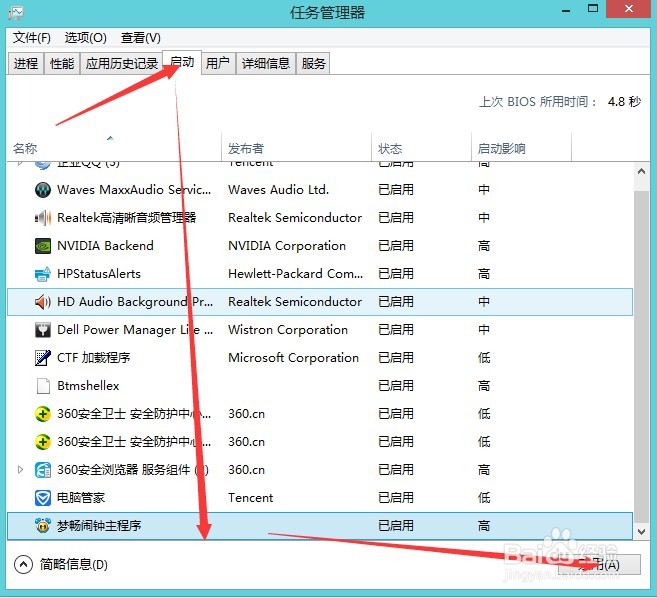Click the Task Manager title bar icon
657x598 pixels.
[16, 13]
